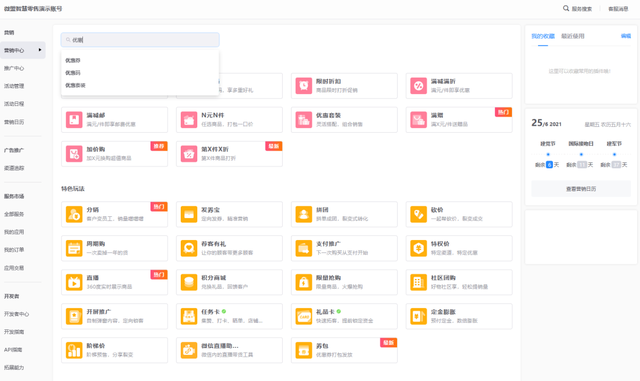Image resolution: width=640 pixels, height=381 pixels.
Task: Click the 编辑 link in favorites panel
Action: tap(626, 36)
